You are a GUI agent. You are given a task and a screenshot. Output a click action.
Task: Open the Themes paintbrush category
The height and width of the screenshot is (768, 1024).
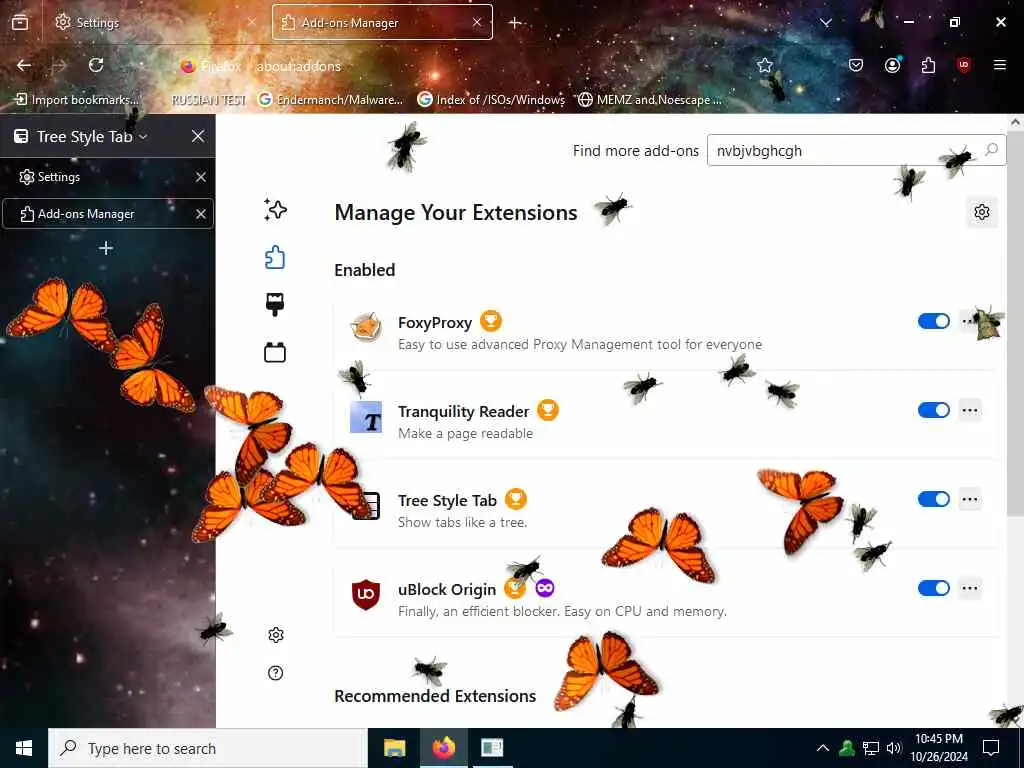point(275,305)
